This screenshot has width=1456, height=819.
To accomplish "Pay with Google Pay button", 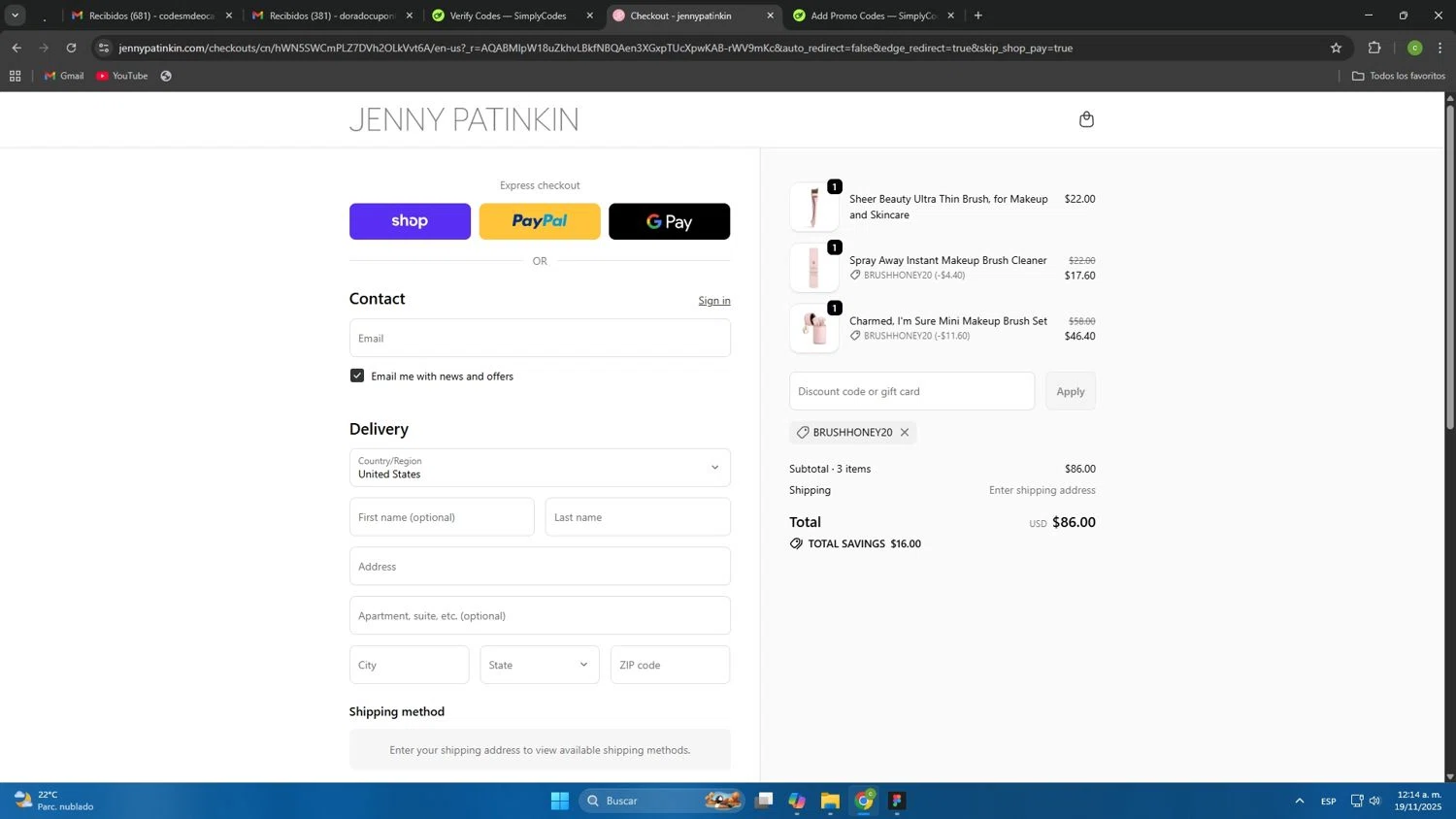I will [669, 221].
